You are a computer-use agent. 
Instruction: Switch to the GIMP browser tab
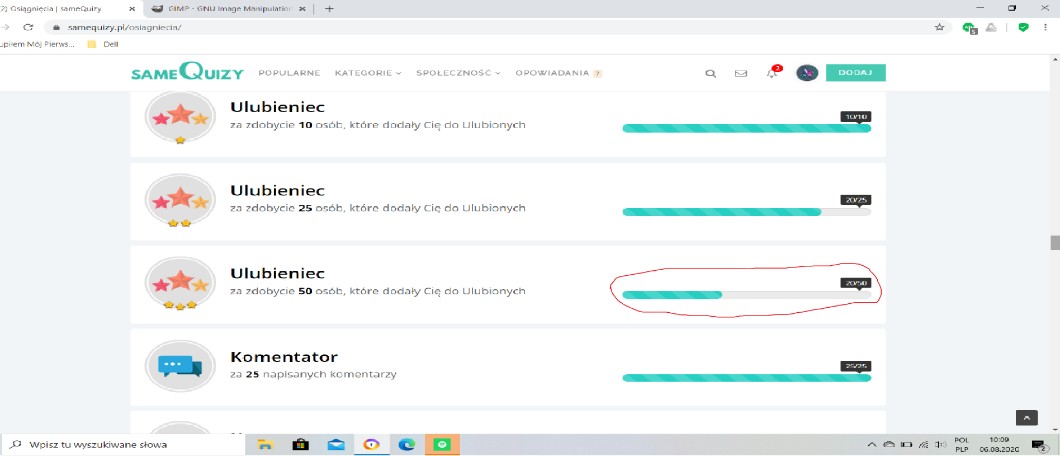(x=225, y=8)
